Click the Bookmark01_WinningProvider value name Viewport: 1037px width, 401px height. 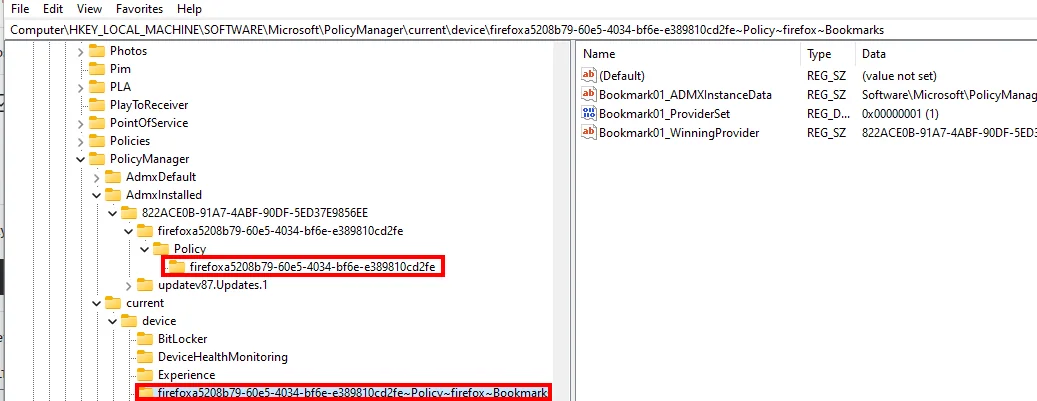(679, 133)
